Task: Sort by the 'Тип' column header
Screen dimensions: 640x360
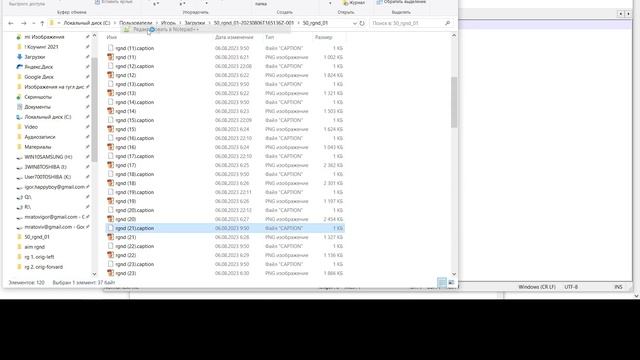Action: pos(269,37)
